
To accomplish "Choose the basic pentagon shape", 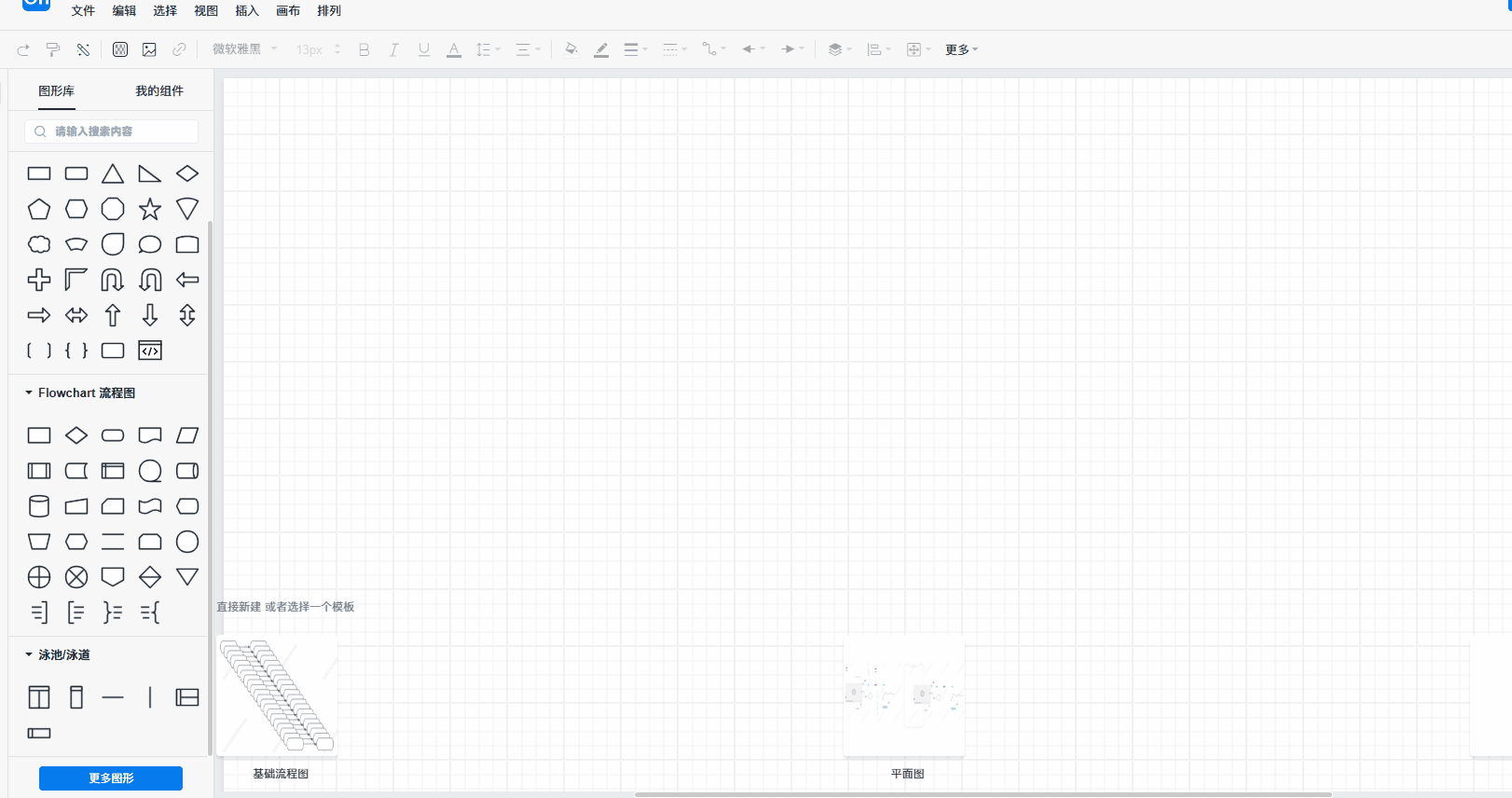I will pyautogui.click(x=39, y=209).
